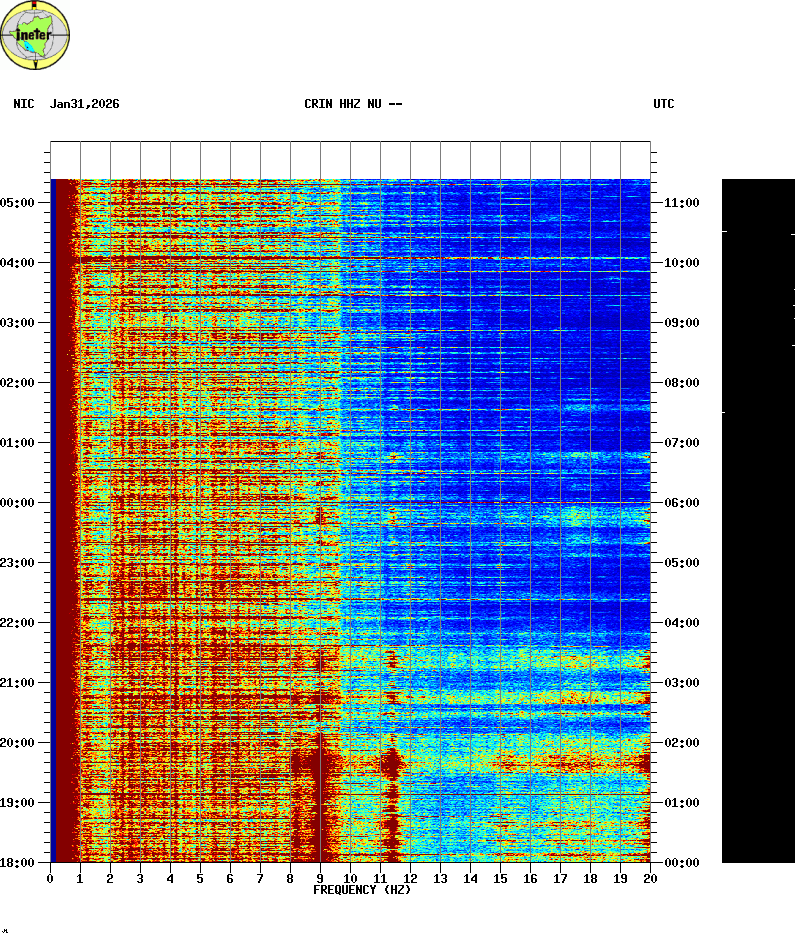Select the 09:00 UTC time marker

681,323
